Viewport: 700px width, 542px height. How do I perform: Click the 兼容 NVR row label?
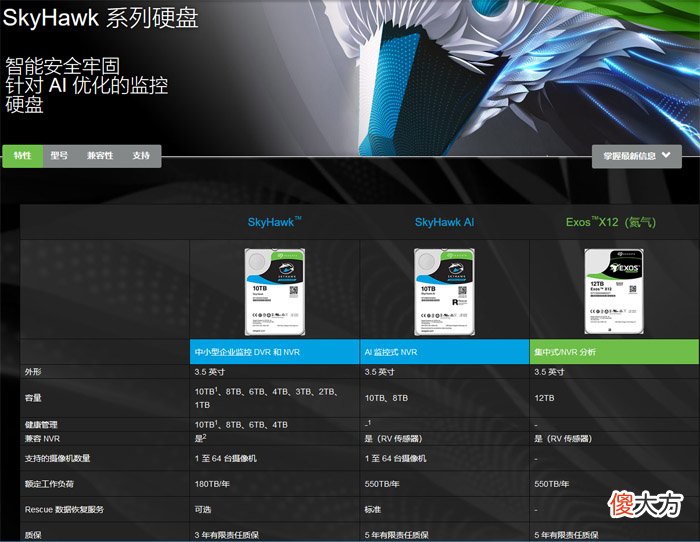pos(42,438)
